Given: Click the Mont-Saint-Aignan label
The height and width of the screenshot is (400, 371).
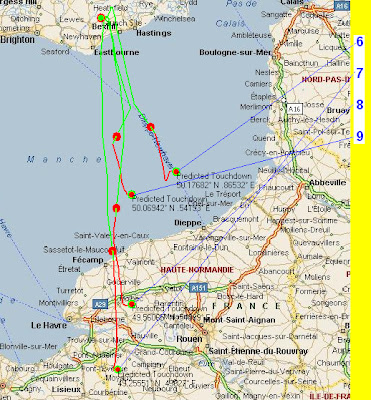Looking at the screenshot, I should [x=239, y=320].
